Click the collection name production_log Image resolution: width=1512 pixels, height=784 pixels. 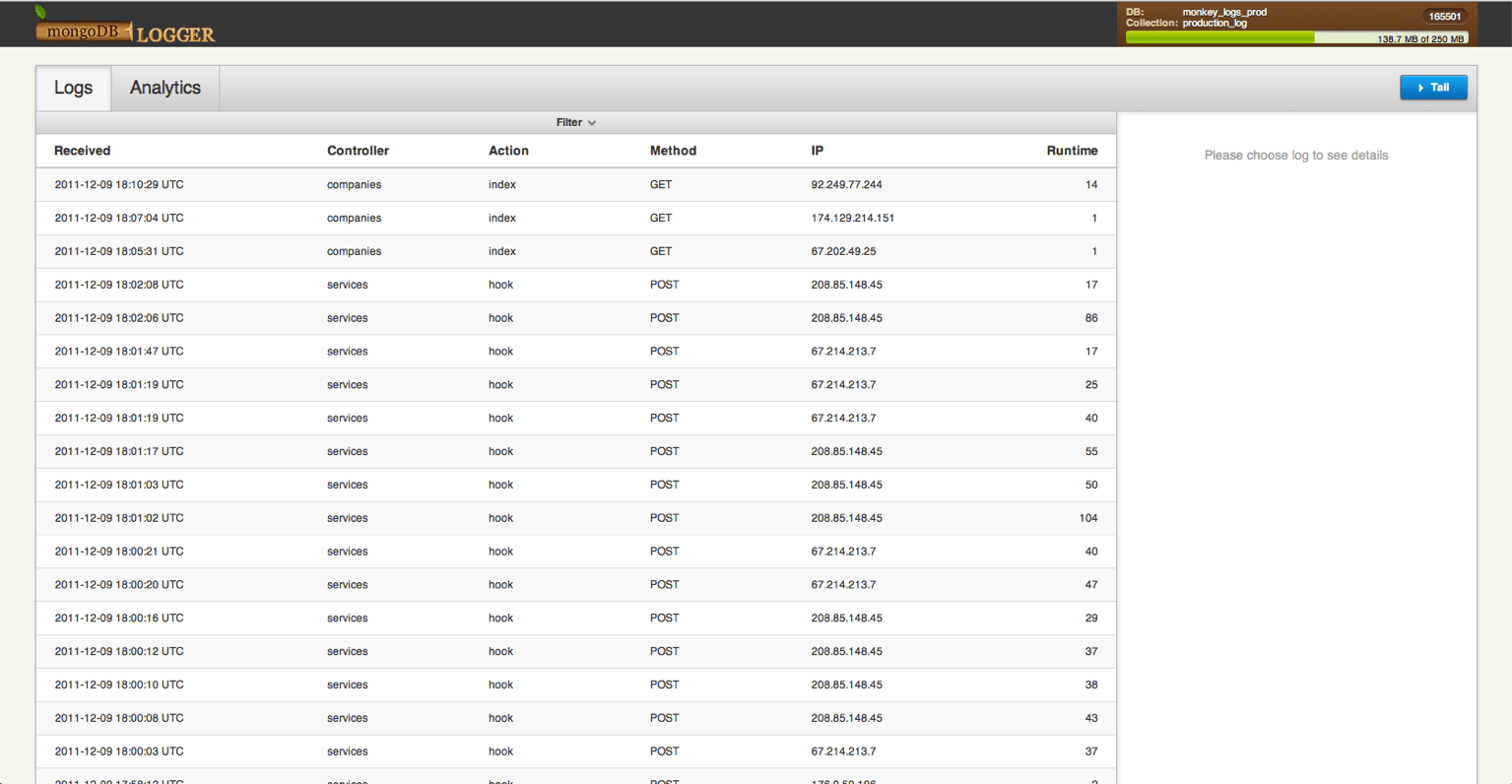point(1215,23)
